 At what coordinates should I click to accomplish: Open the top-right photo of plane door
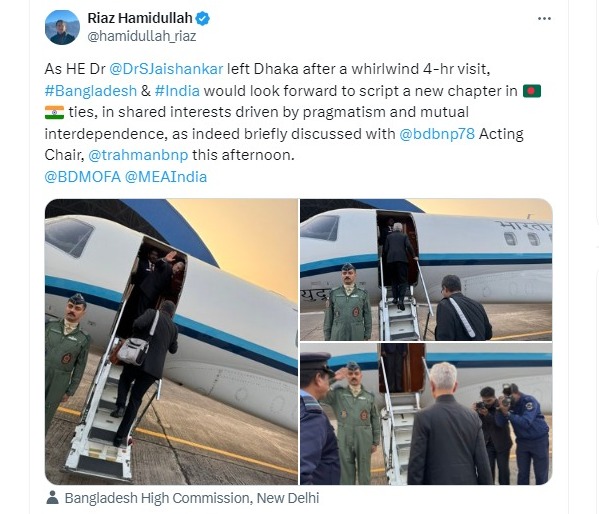pos(426,270)
